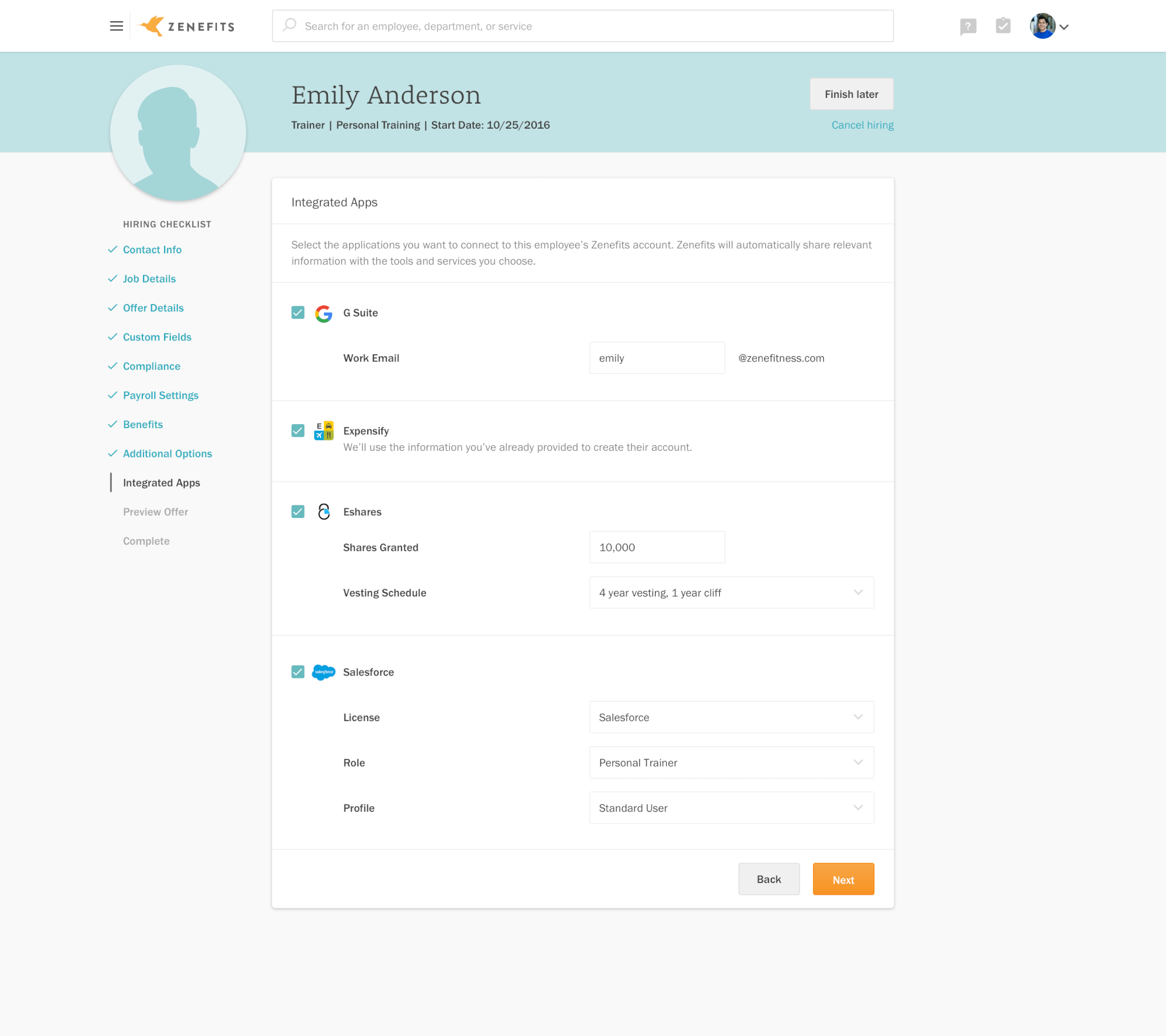Open the Profile dropdown

(732, 808)
